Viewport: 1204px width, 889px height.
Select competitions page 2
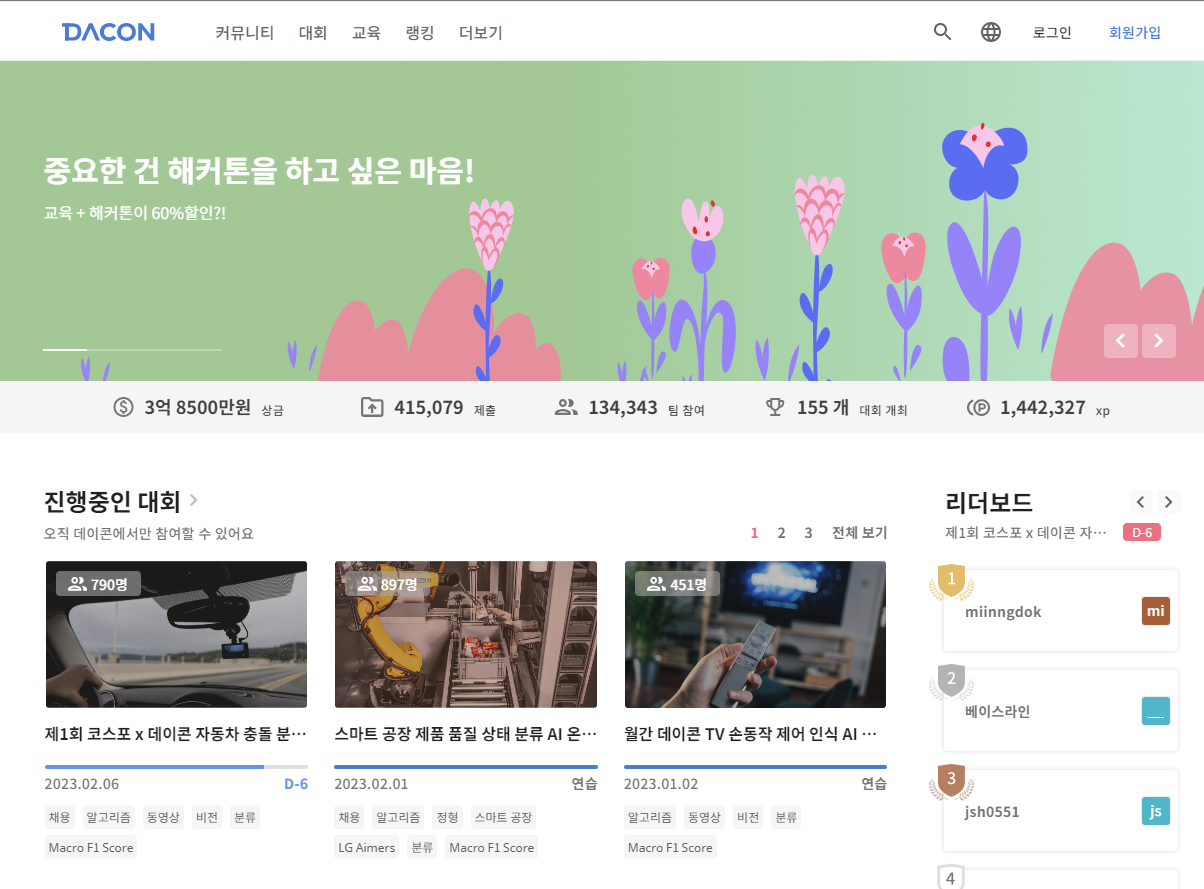click(x=782, y=533)
